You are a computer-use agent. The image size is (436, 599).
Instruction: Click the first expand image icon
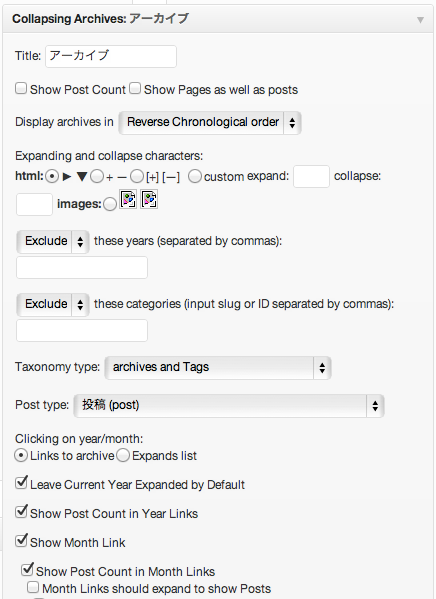(x=128, y=199)
